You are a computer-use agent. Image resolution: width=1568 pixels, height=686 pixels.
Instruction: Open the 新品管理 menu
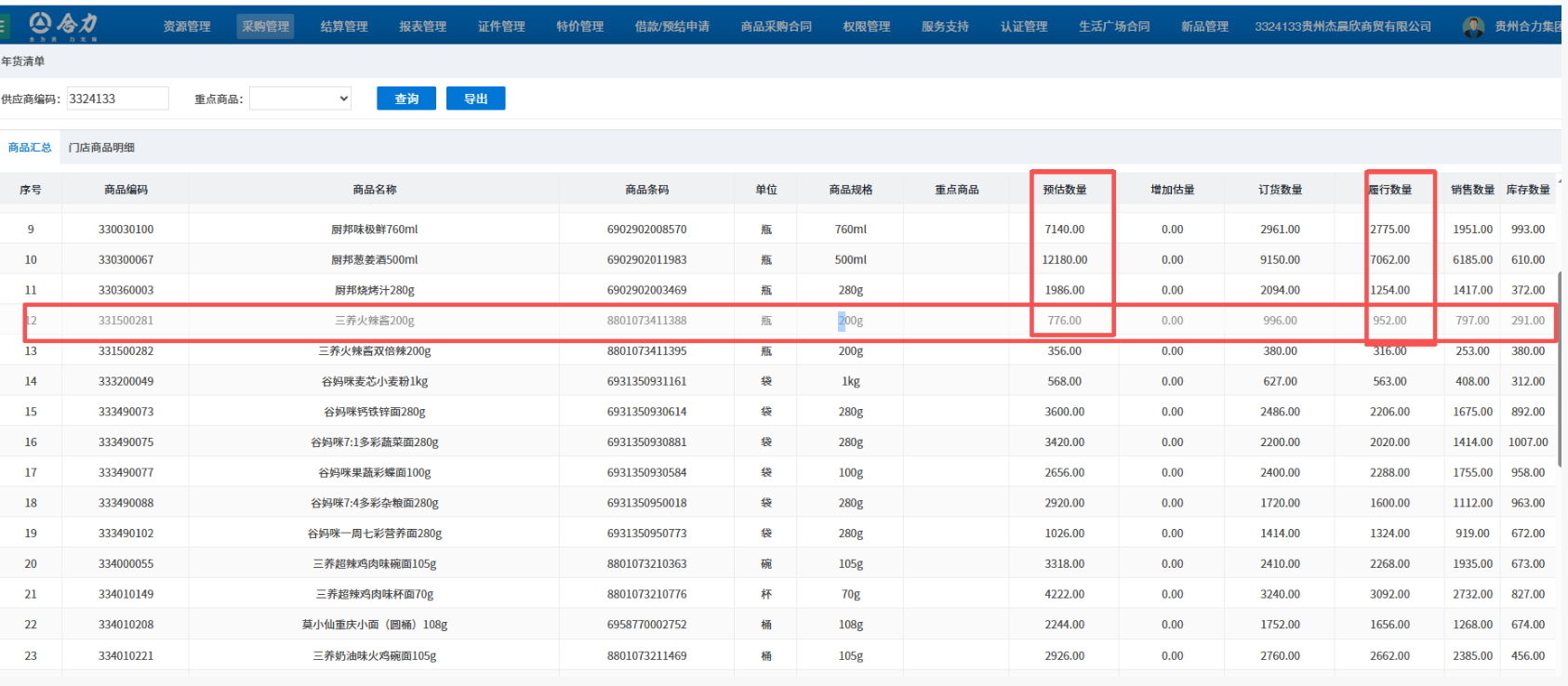(1204, 27)
